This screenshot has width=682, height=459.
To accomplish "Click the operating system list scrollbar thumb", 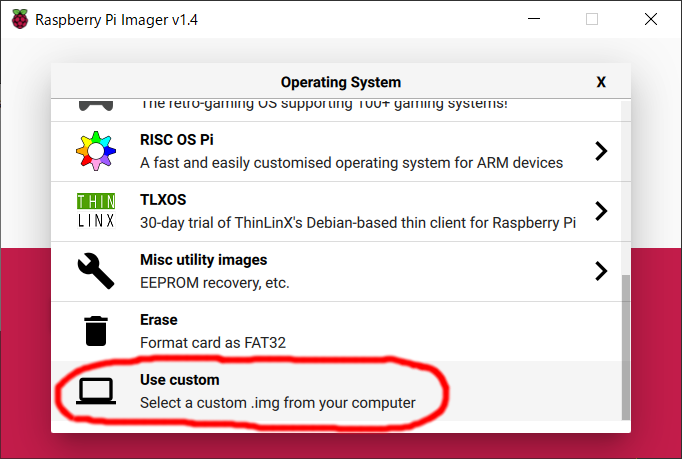I will pos(626,347).
